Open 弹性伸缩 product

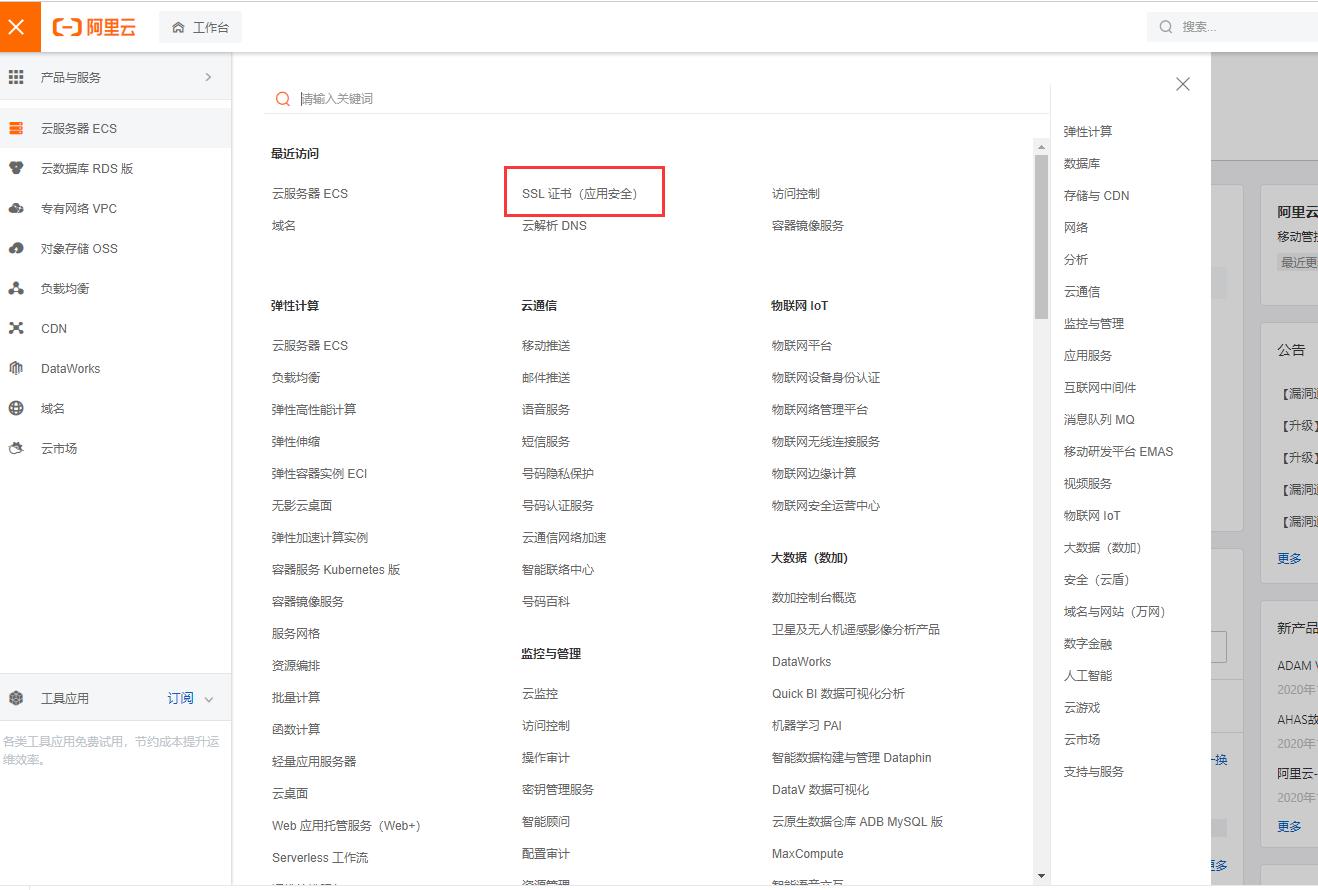[x=296, y=441]
